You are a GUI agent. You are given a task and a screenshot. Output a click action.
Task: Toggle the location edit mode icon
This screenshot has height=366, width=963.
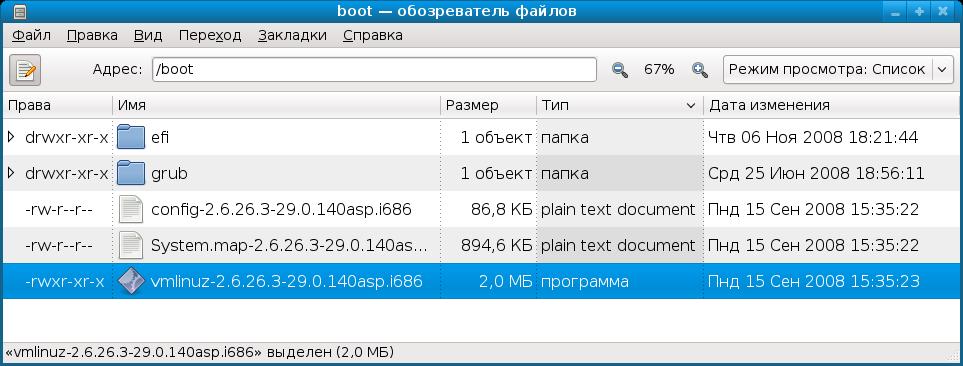click(x=25, y=69)
